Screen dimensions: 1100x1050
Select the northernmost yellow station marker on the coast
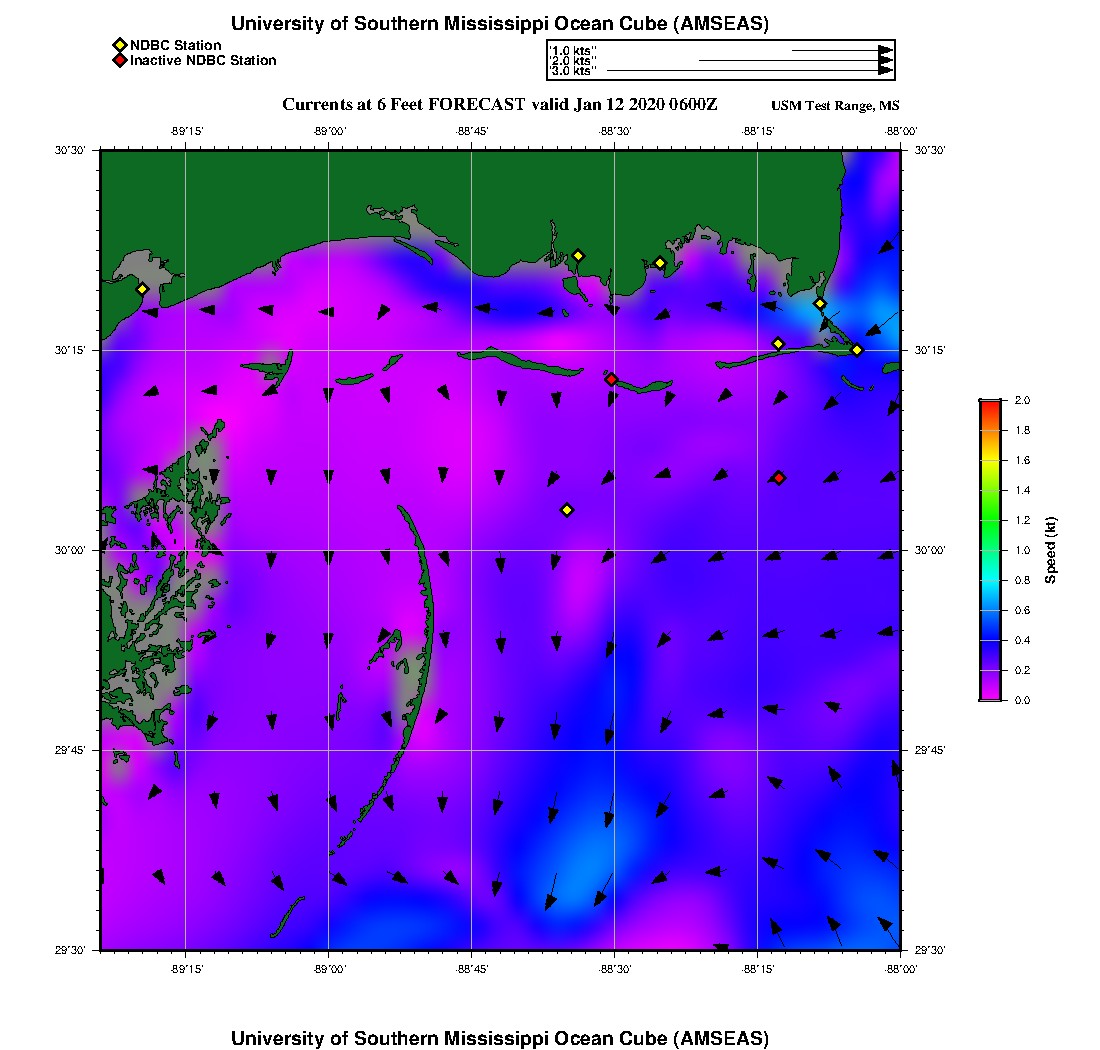[578, 255]
